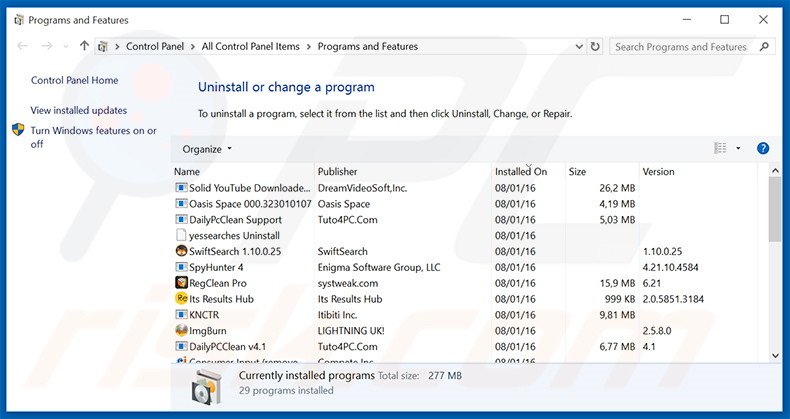Click the refresh address bar icon
Screen dimensions: 790x419
(x=595, y=46)
